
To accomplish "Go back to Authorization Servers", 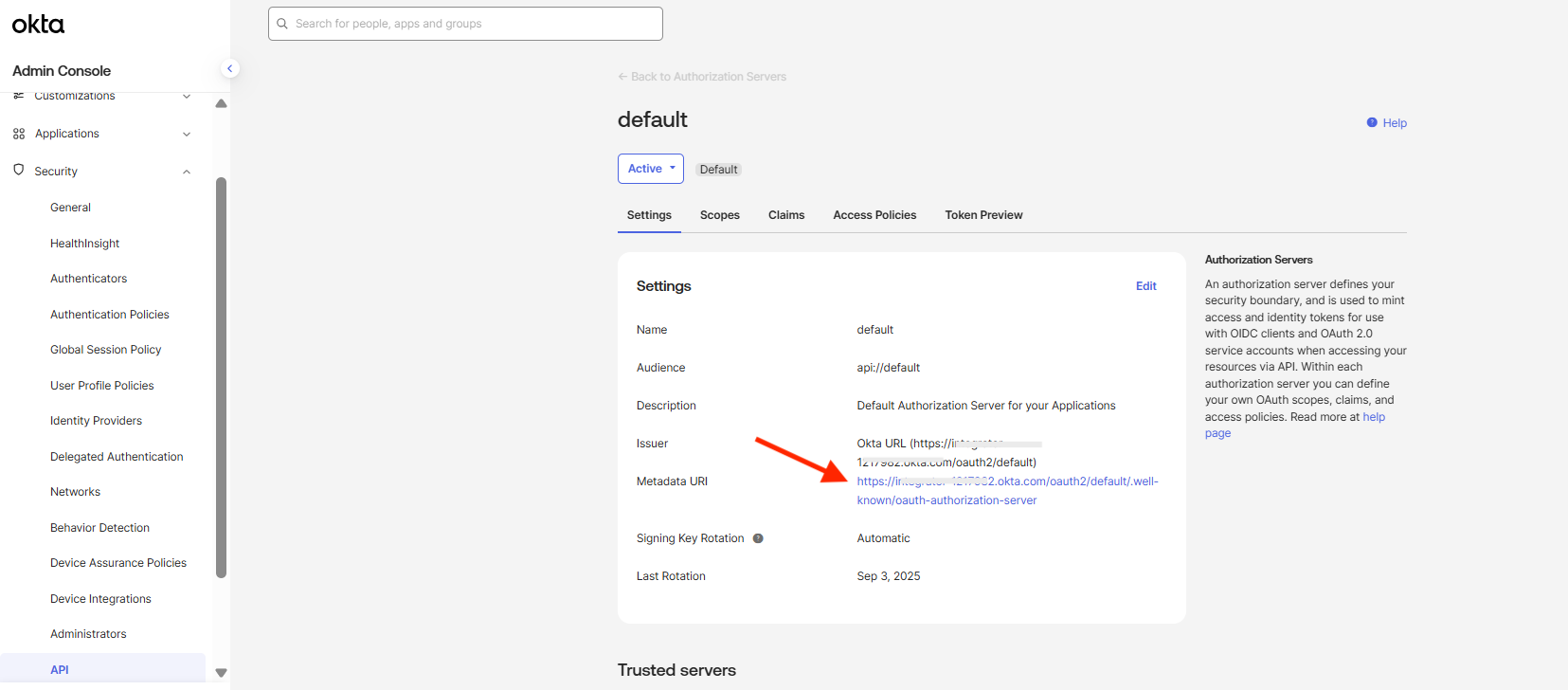I will click(x=702, y=77).
